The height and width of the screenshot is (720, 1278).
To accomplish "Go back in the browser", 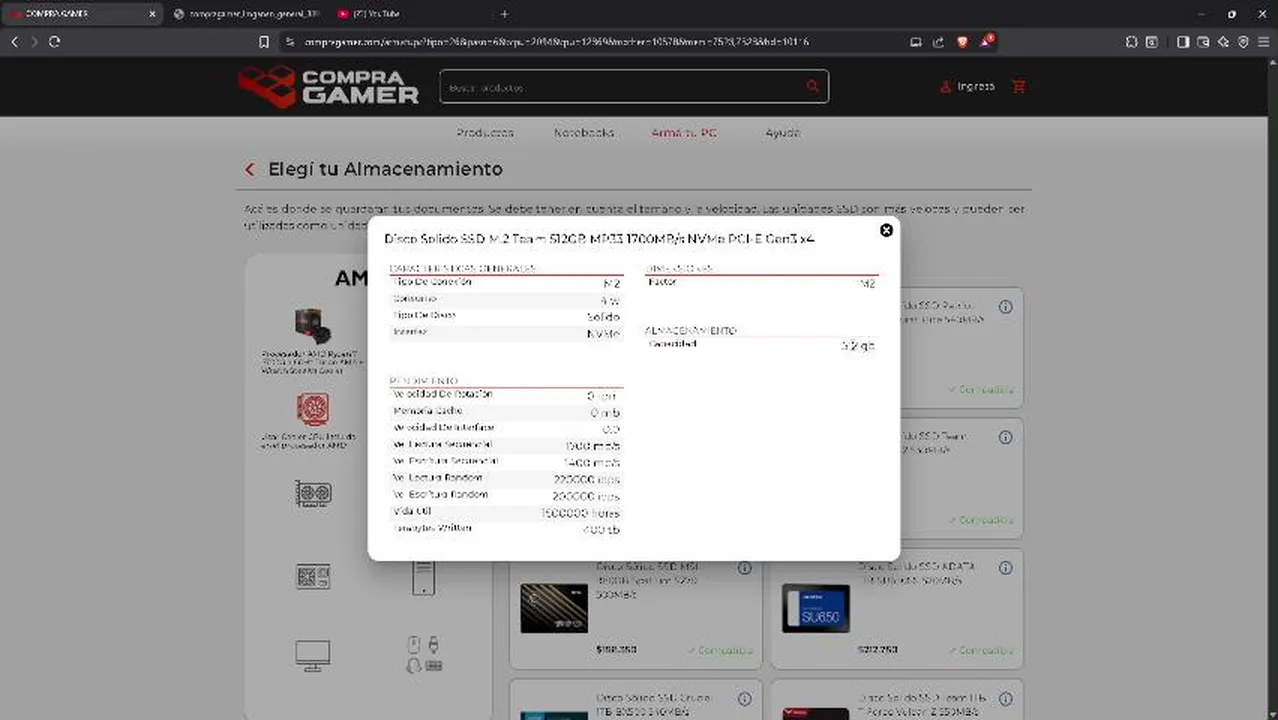I will (x=14, y=42).
